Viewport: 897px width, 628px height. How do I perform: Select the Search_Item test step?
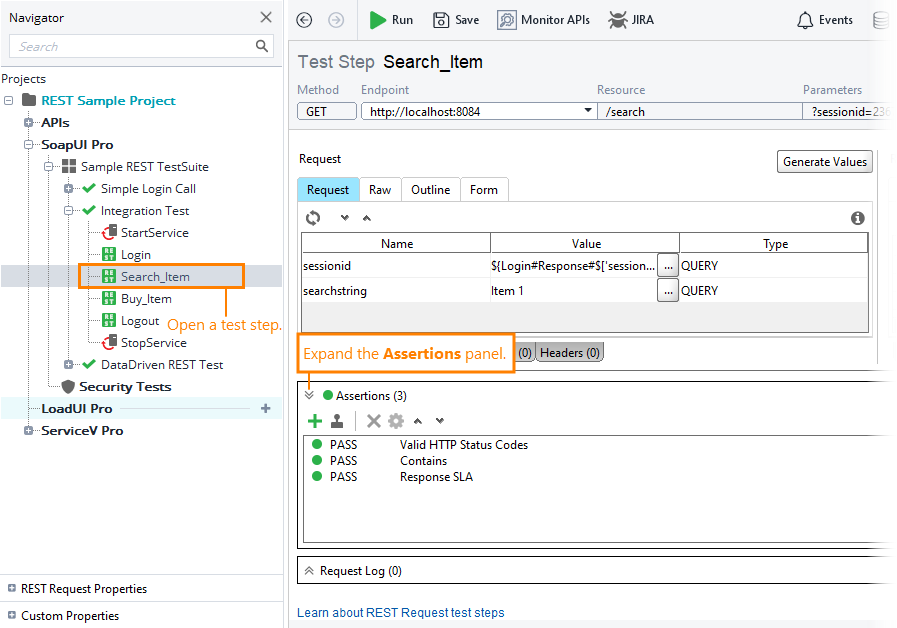(x=155, y=277)
